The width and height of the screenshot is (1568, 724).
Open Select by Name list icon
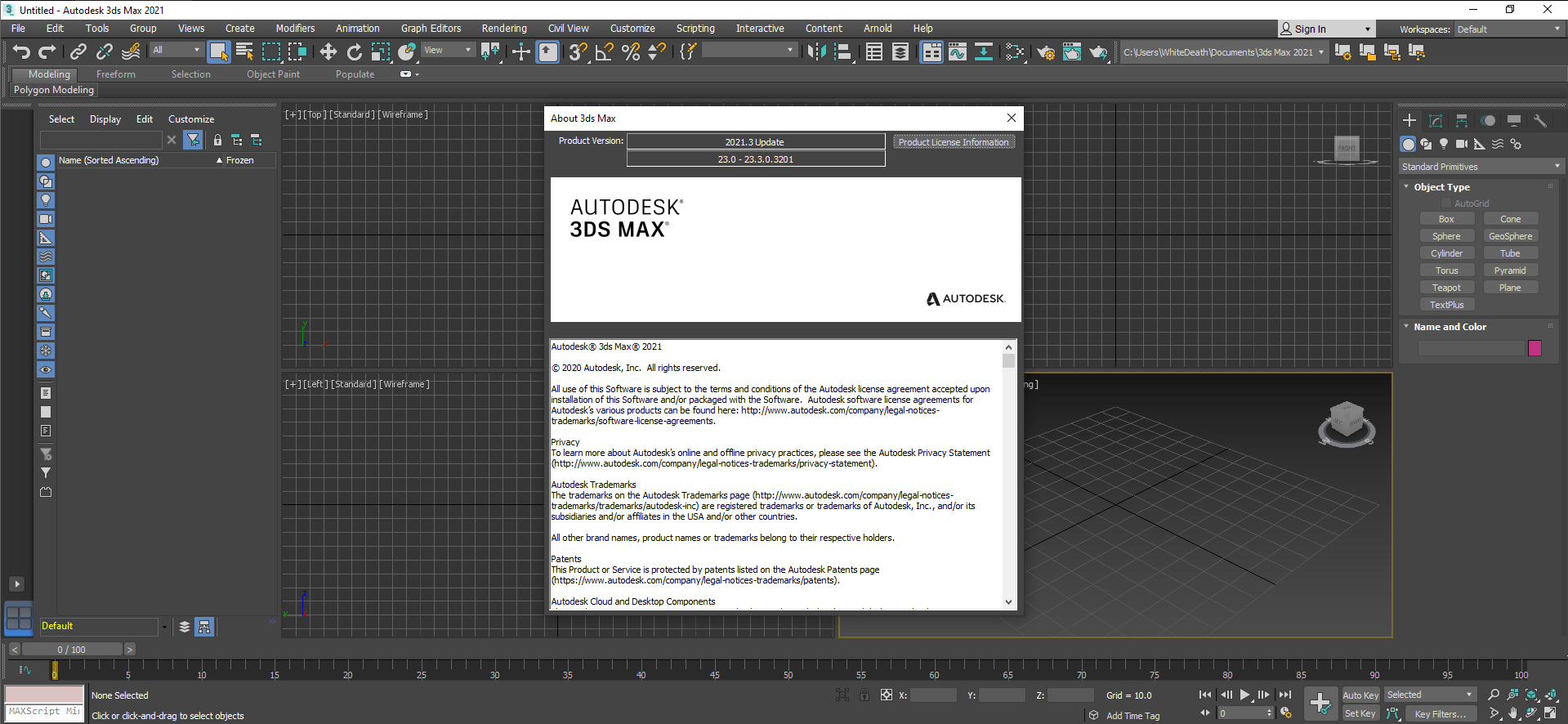(x=244, y=52)
